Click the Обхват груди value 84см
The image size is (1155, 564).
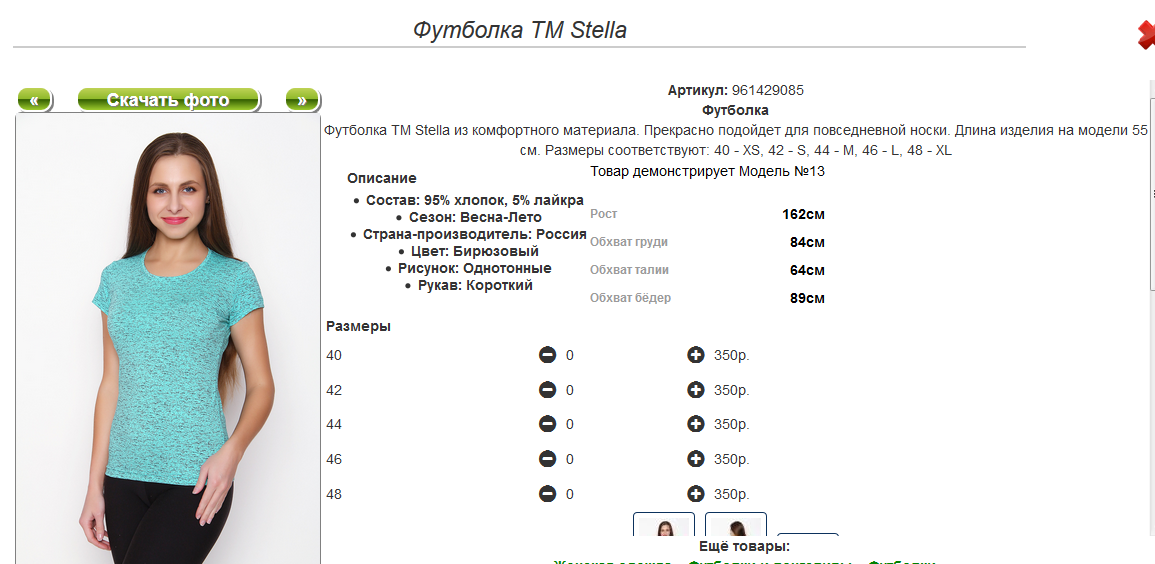coord(807,242)
